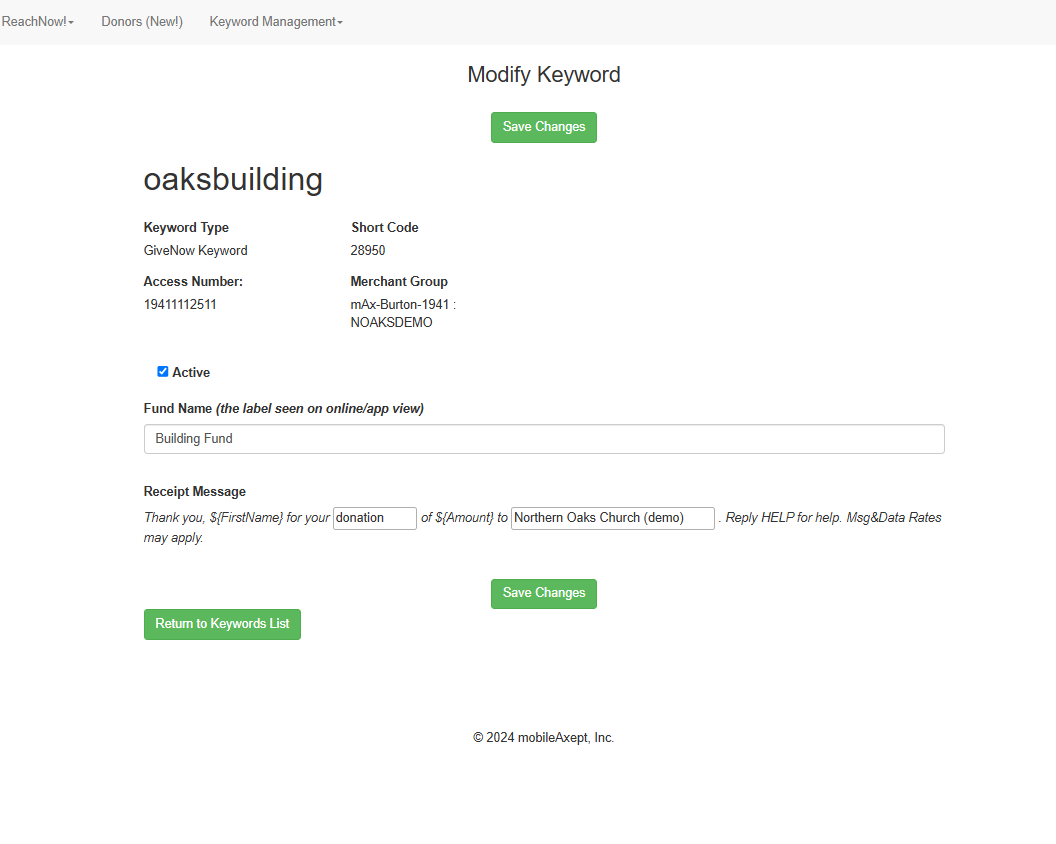Click the 'donation' receipt text field

[374, 518]
